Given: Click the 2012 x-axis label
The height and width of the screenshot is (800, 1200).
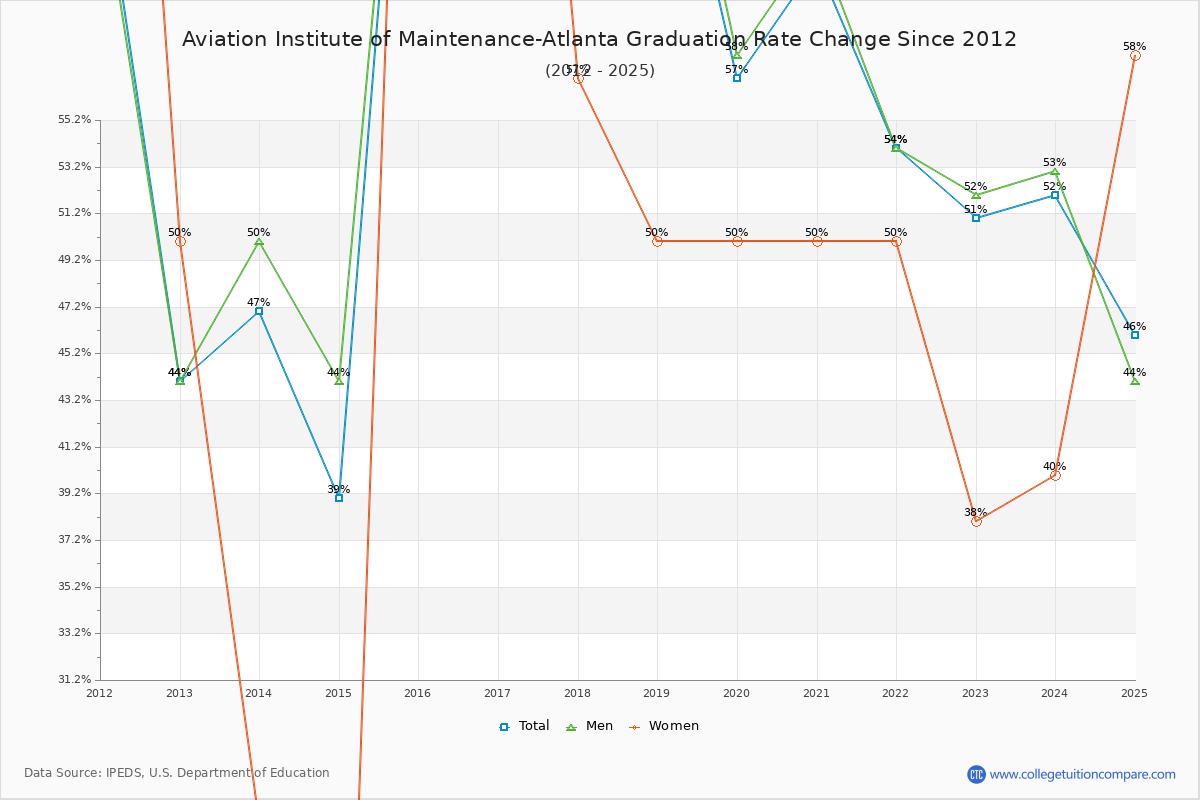Looking at the screenshot, I should tap(100, 693).
